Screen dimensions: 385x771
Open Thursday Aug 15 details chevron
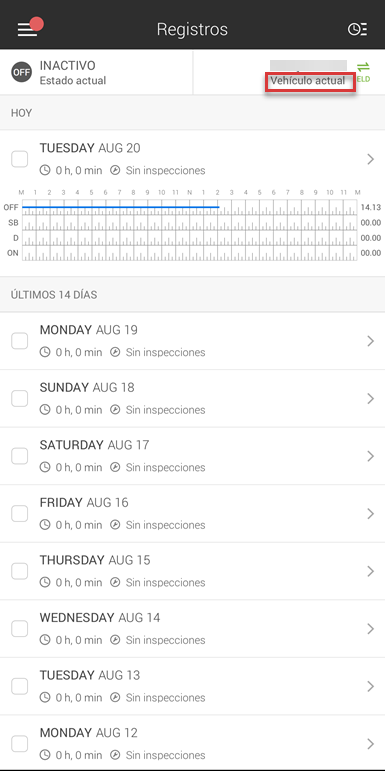click(x=371, y=571)
